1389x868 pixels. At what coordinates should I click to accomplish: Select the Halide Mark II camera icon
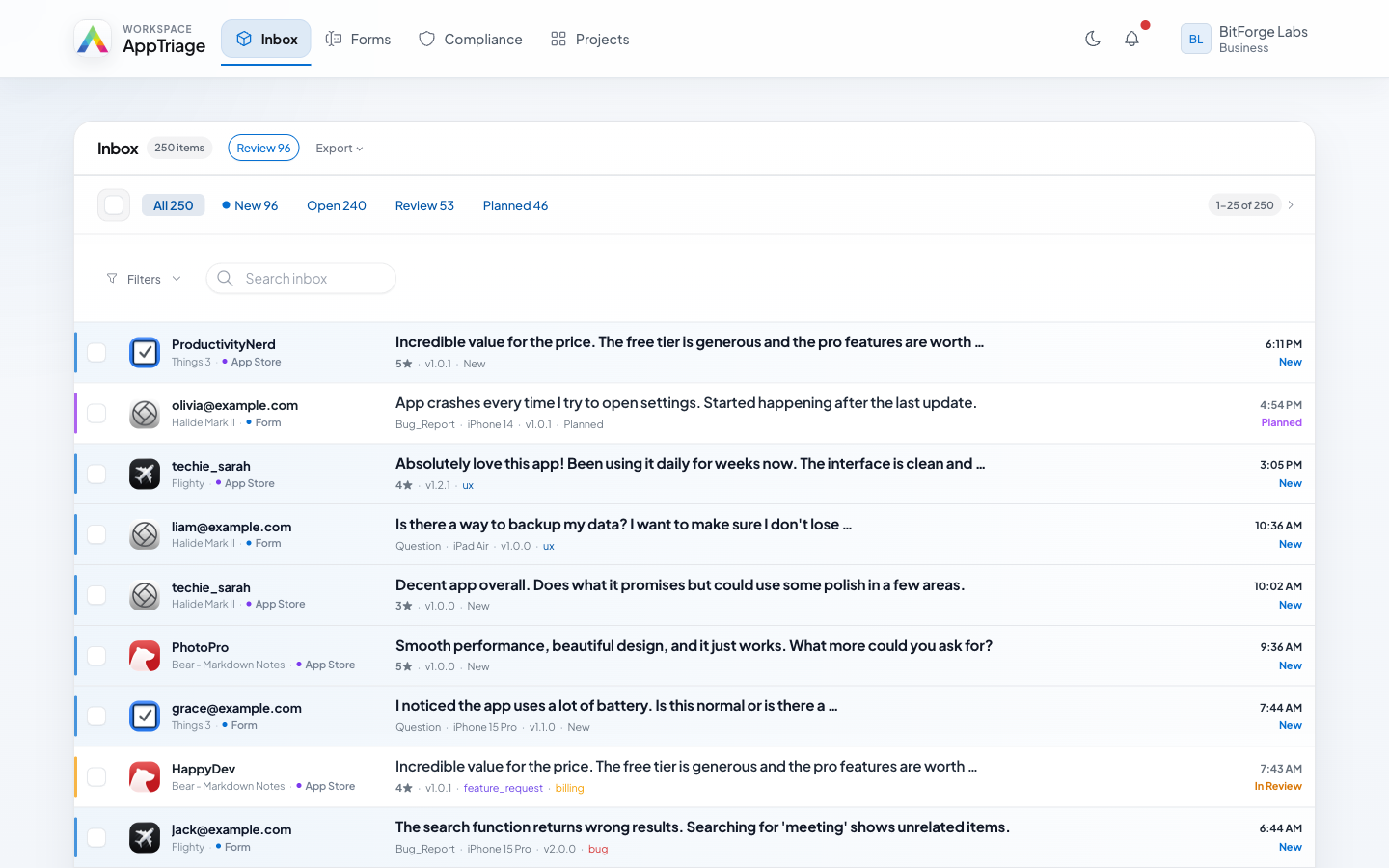pos(145,413)
